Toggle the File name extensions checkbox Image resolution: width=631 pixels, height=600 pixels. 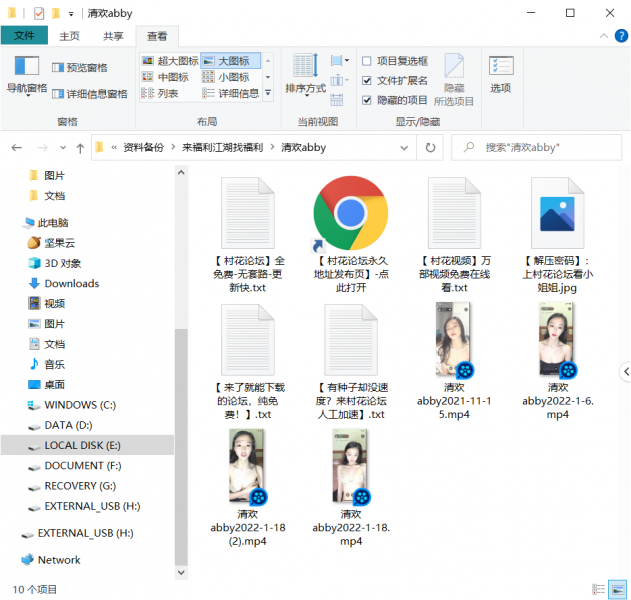tap(367, 80)
